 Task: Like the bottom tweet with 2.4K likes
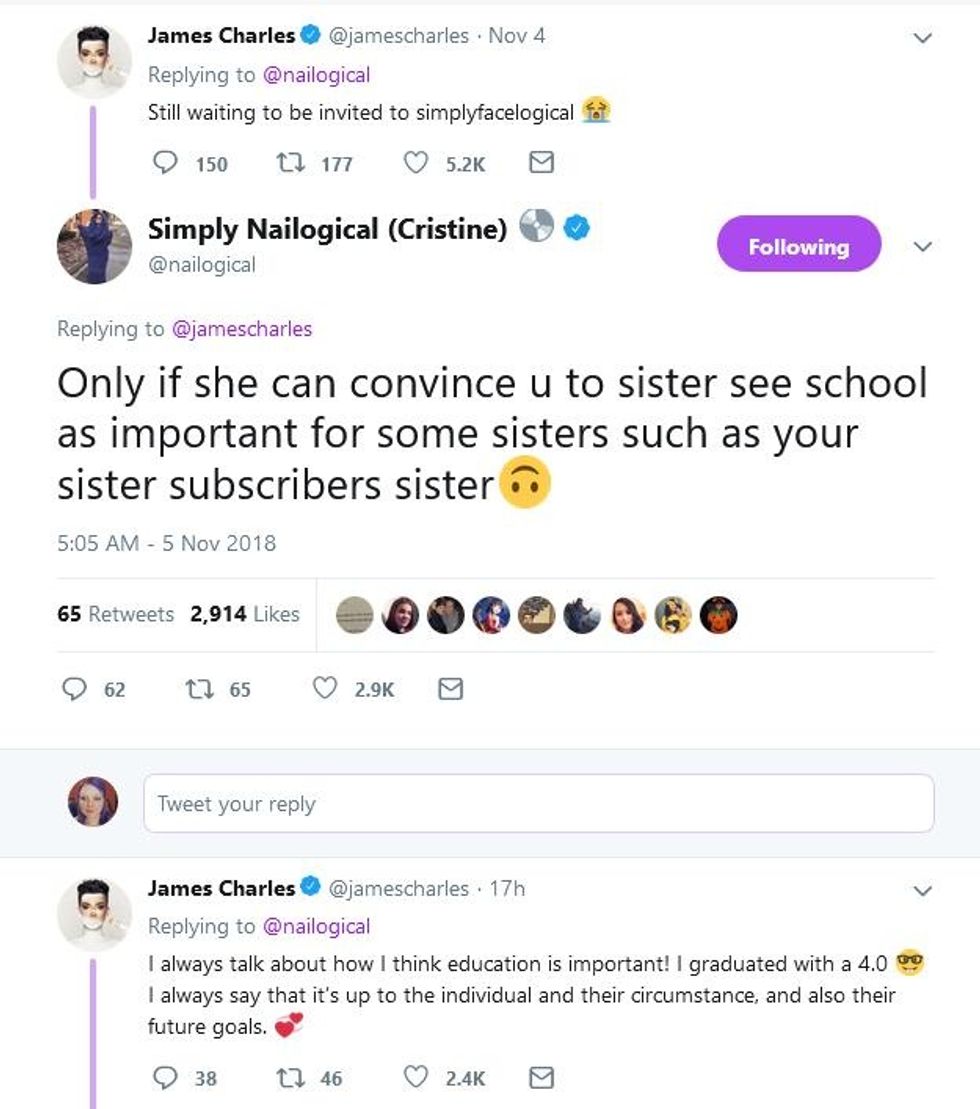point(415,1077)
